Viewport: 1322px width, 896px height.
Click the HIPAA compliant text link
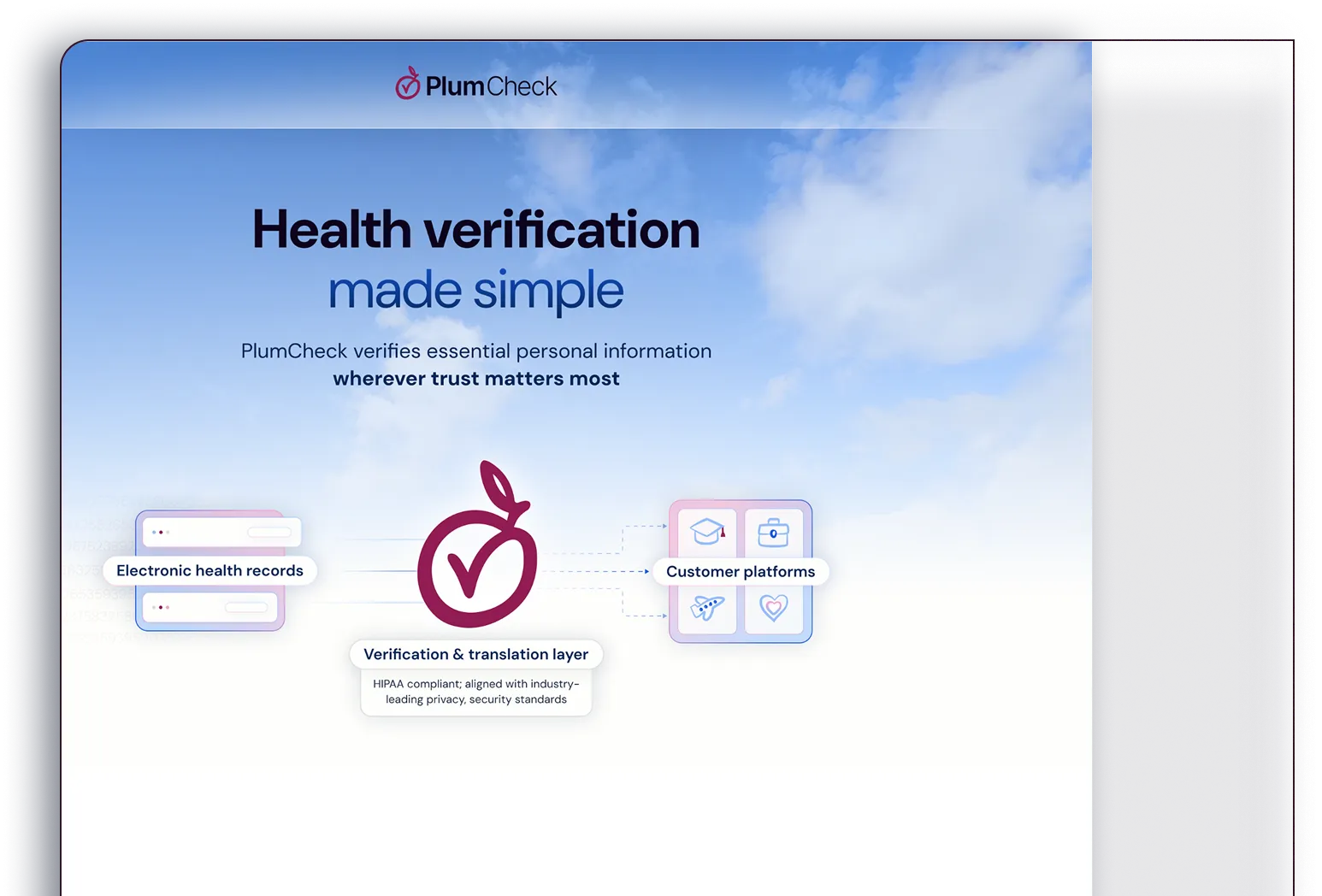coord(476,691)
